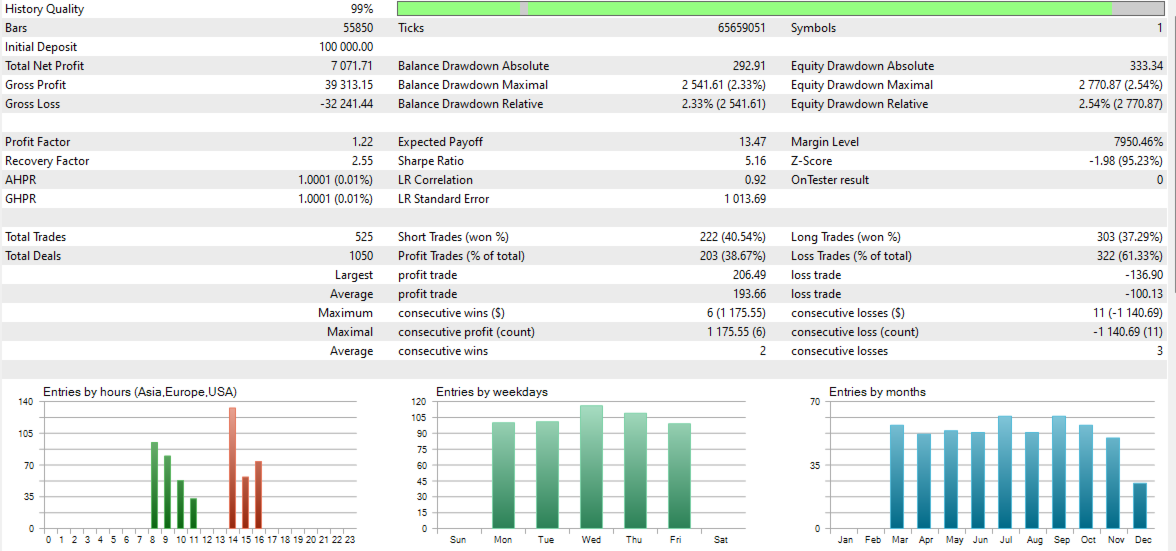The height and width of the screenshot is (551, 1176).
Task: Select the Initial Deposit 100 000.00 value
Action: (x=346, y=47)
